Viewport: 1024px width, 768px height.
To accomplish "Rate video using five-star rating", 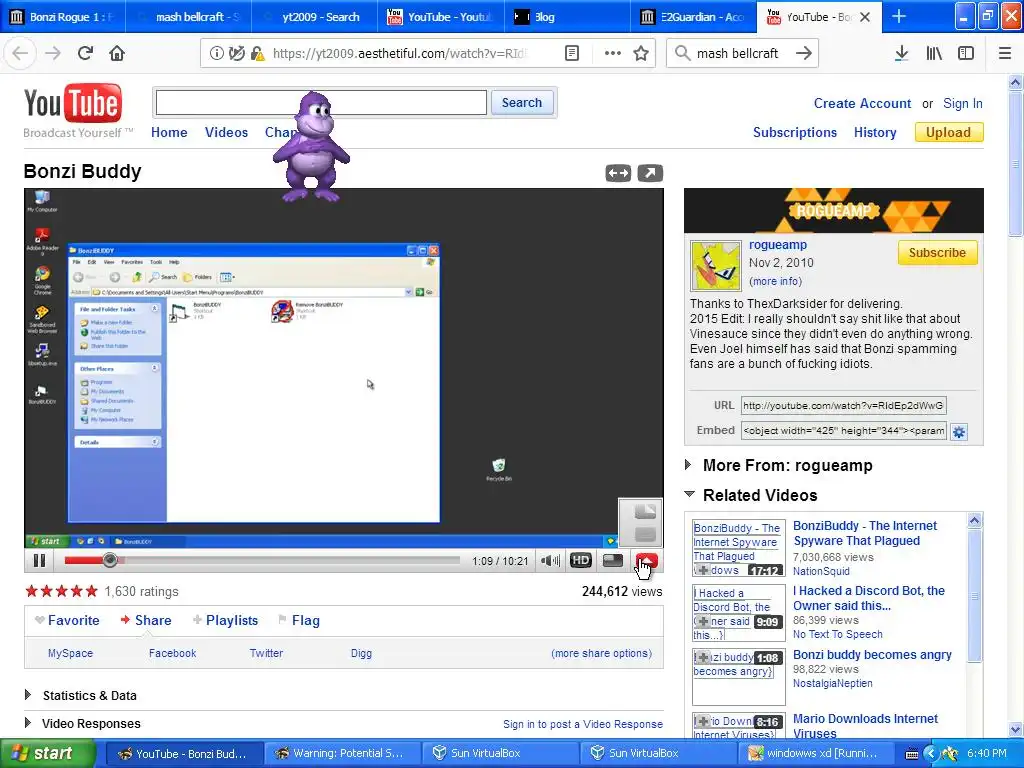I will point(61,592).
